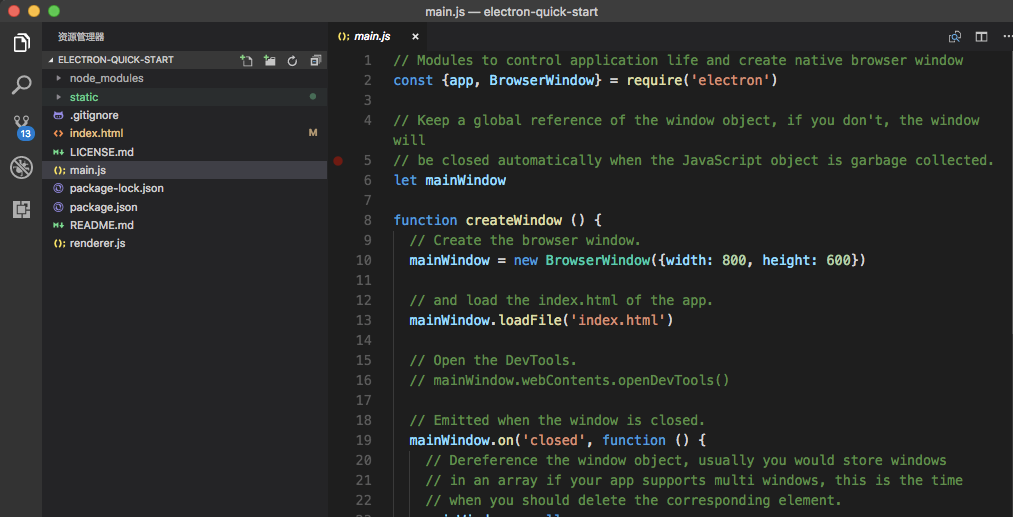
Task: Click the index.html file type icon
Action: coord(59,134)
